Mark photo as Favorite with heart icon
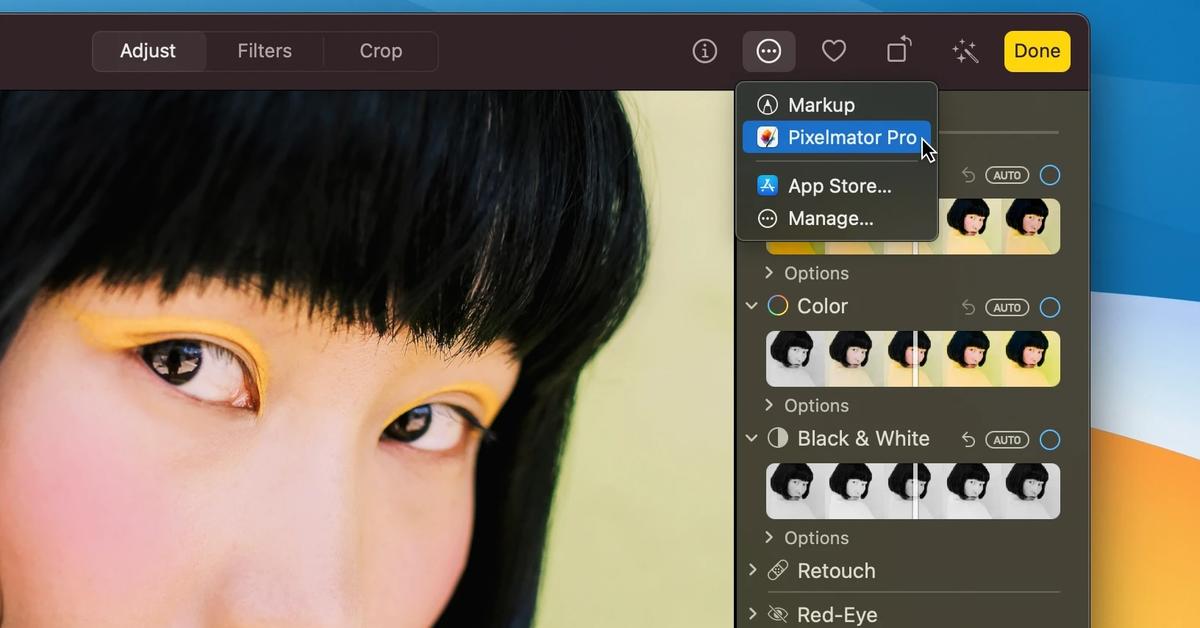 tap(834, 51)
